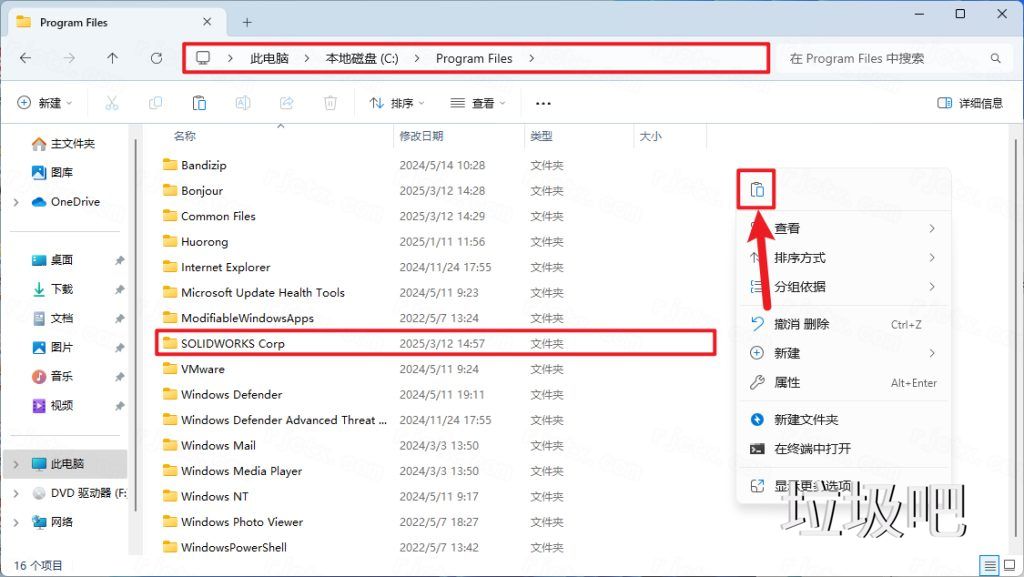Open the 新建 (New) dropdown in toolbar
This screenshot has width=1024, height=577.
point(43,103)
